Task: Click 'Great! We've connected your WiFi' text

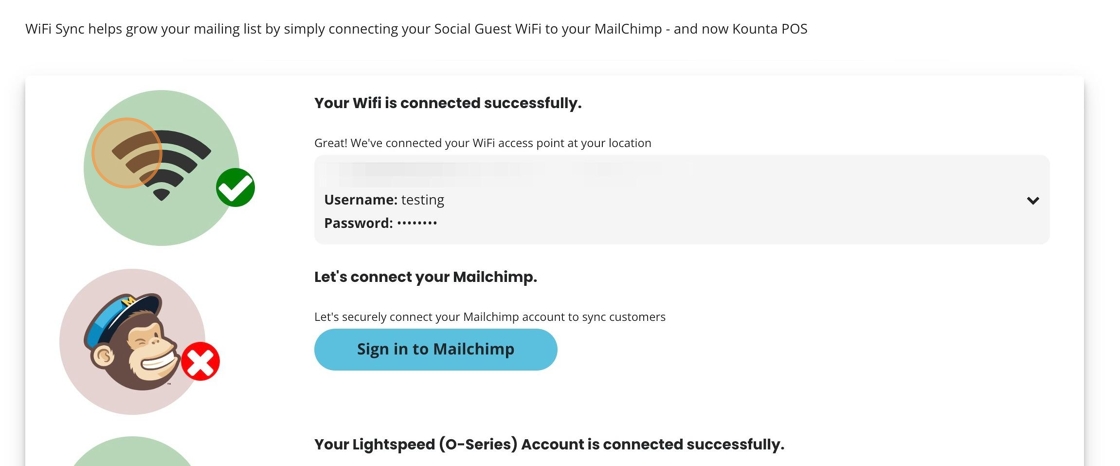Action: click(x=483, y=143)
